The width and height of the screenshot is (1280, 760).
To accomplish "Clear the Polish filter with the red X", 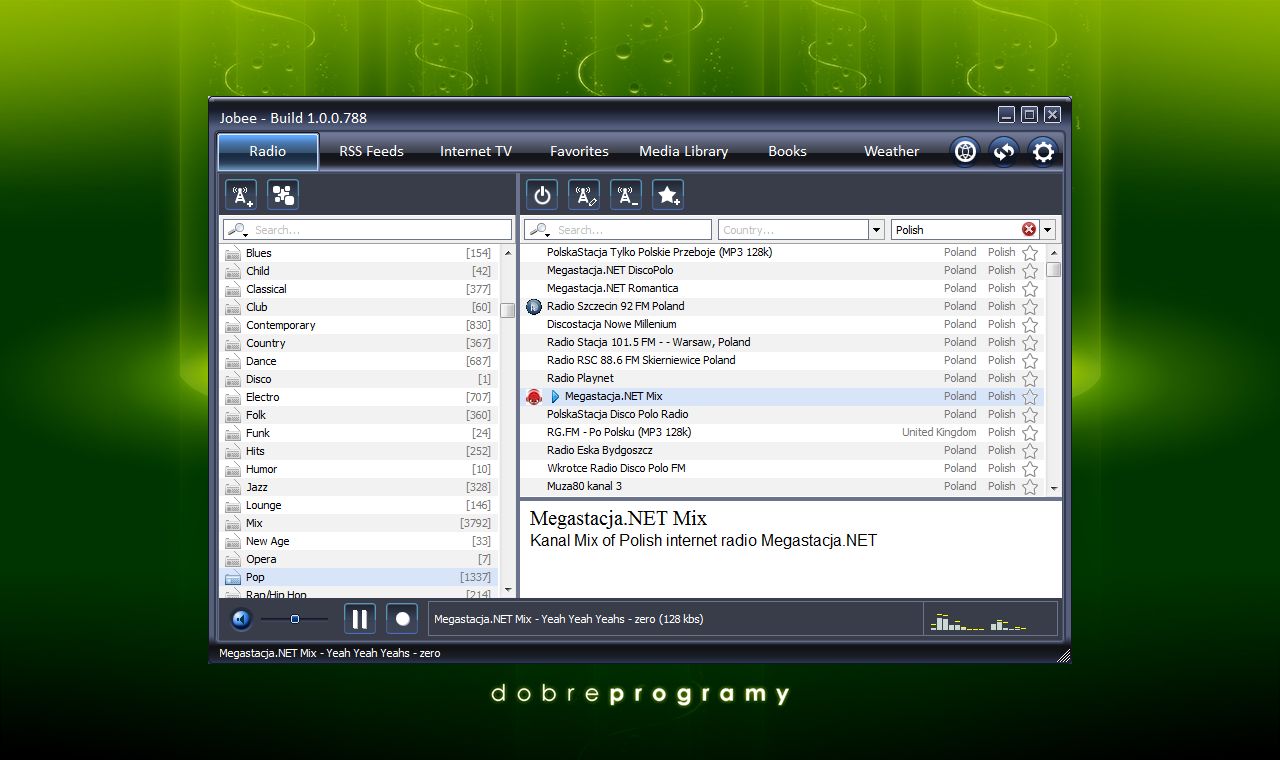I will (1028, 229).
